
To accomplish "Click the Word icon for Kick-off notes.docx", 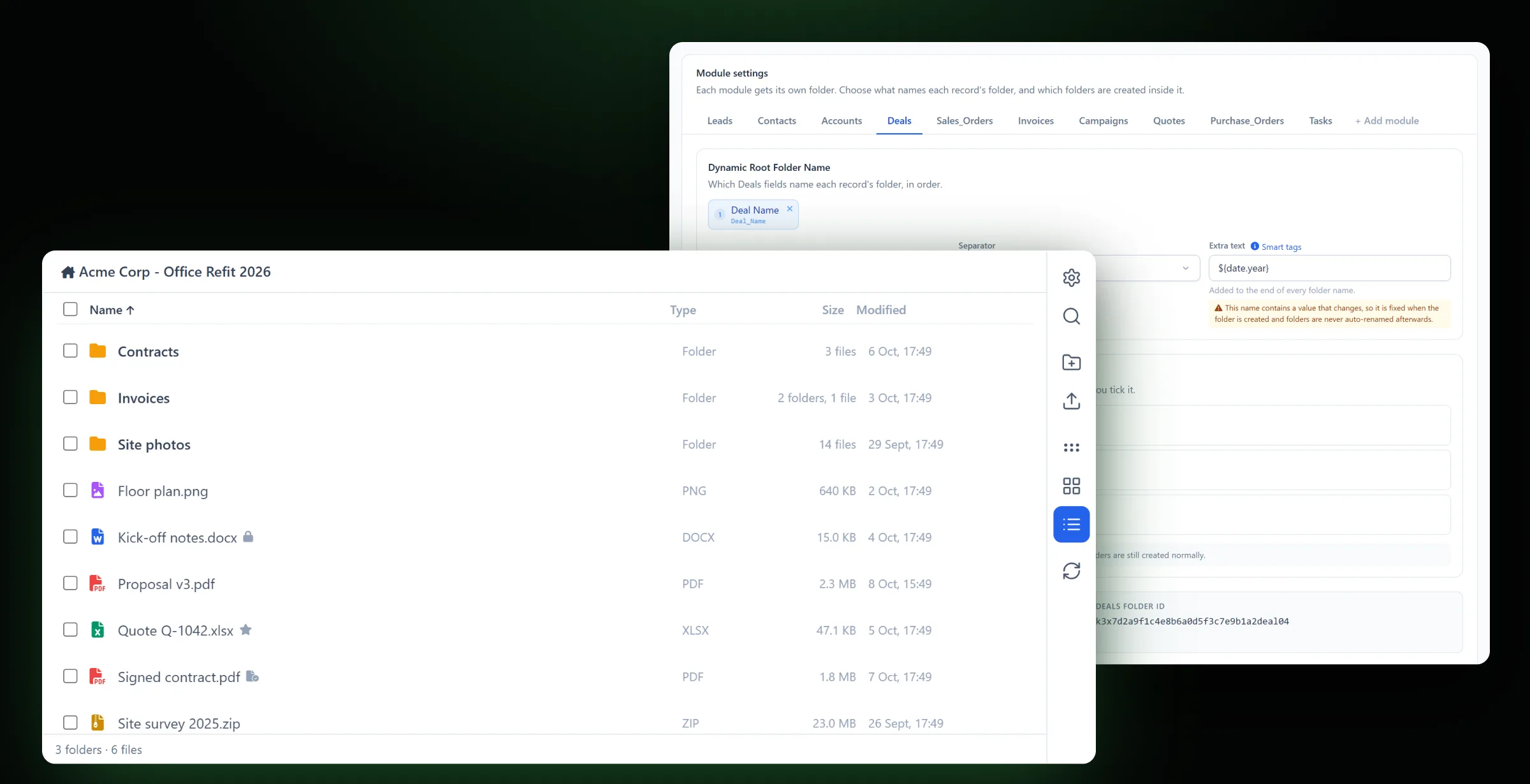I will point(98,537).
